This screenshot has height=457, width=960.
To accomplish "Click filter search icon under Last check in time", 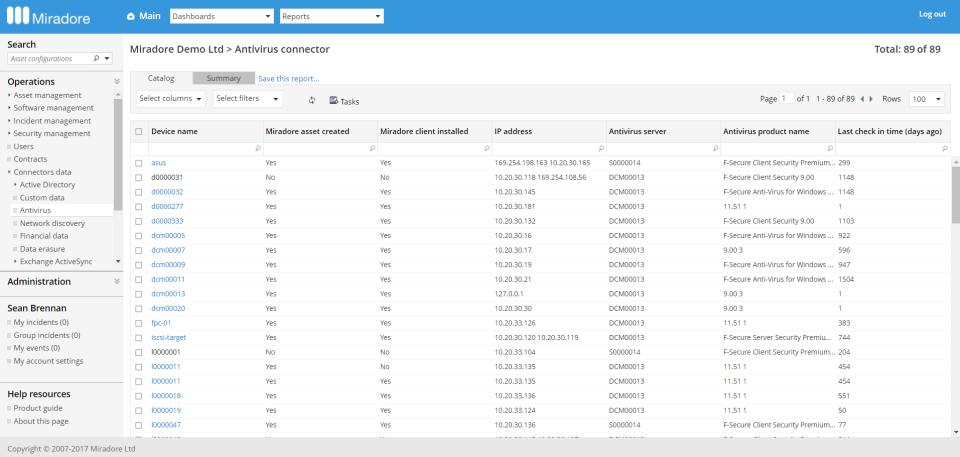I will pyautogui.click(x=945, y=148).
